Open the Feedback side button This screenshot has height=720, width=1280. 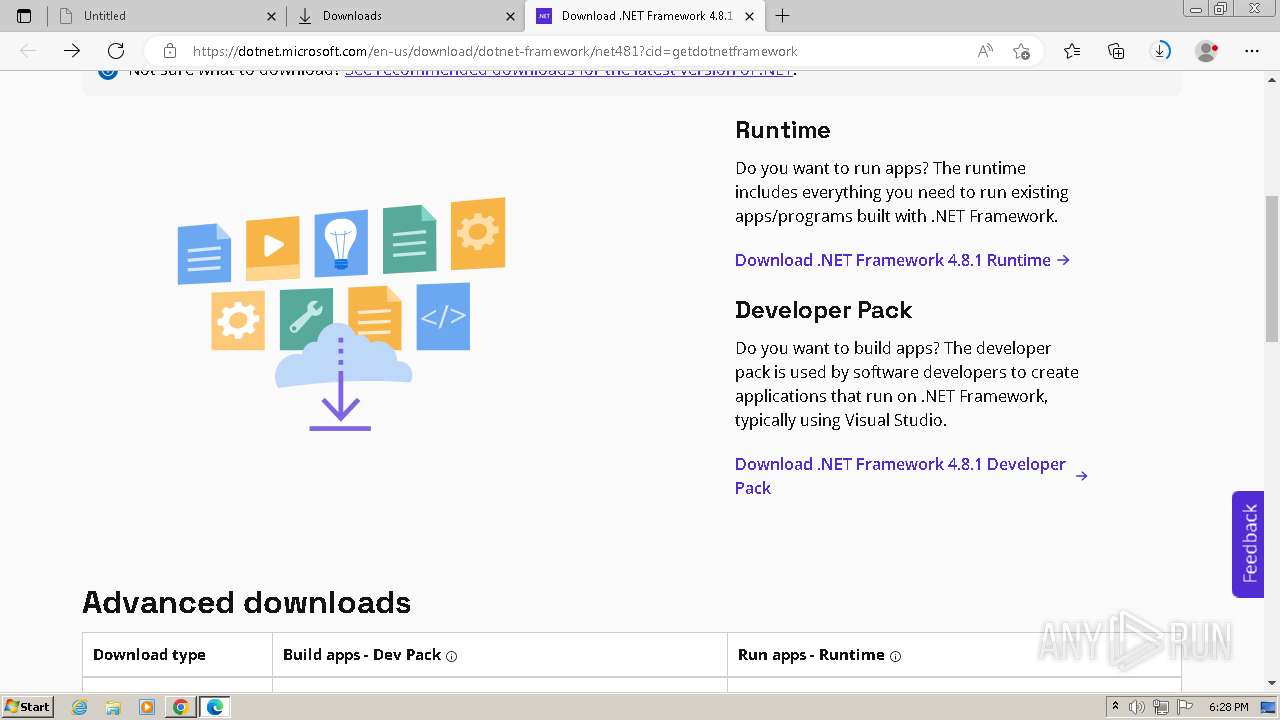pos(1248,544)
